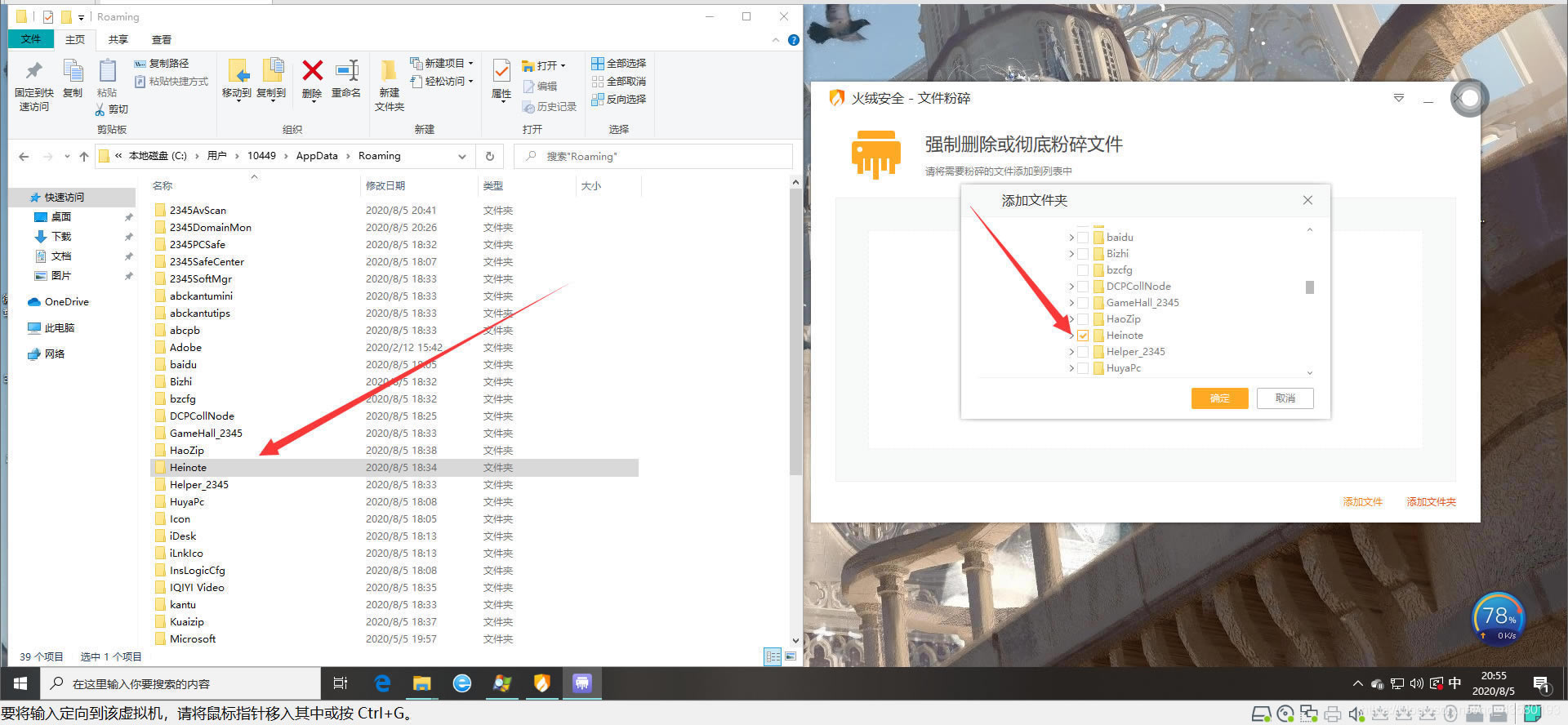Click 10449 in the address breadcrumb

[261, 156]
